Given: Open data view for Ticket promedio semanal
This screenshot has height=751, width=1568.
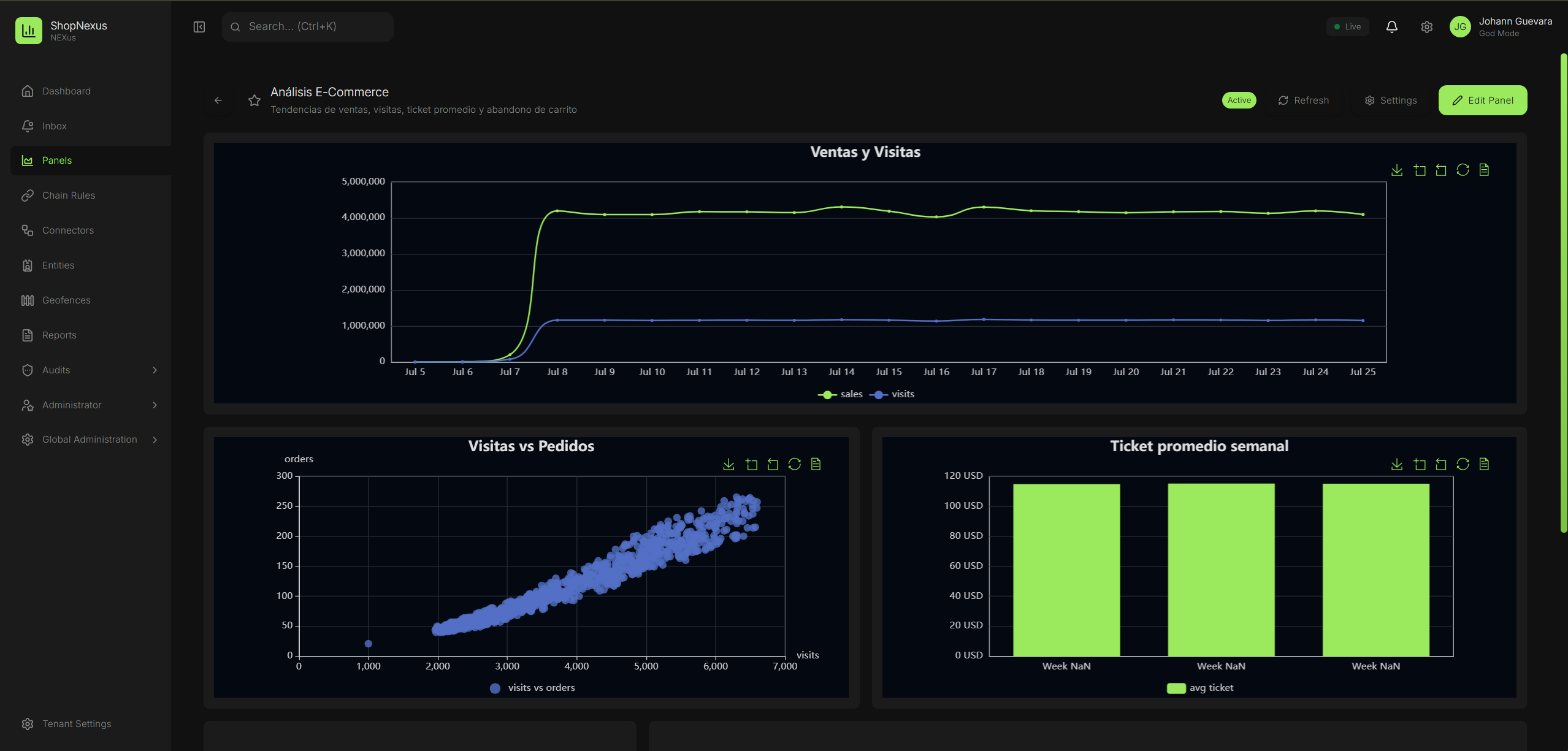Looking at the screenshot, I should pyautogui.click(x=1484, y=464).
